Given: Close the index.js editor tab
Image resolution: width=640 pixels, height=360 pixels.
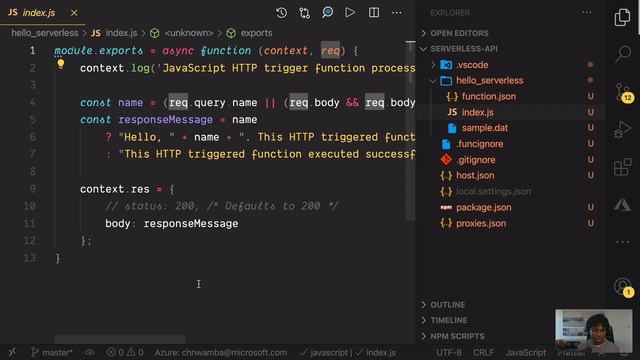Looking at the screenshot, I should tap(74, 13).
